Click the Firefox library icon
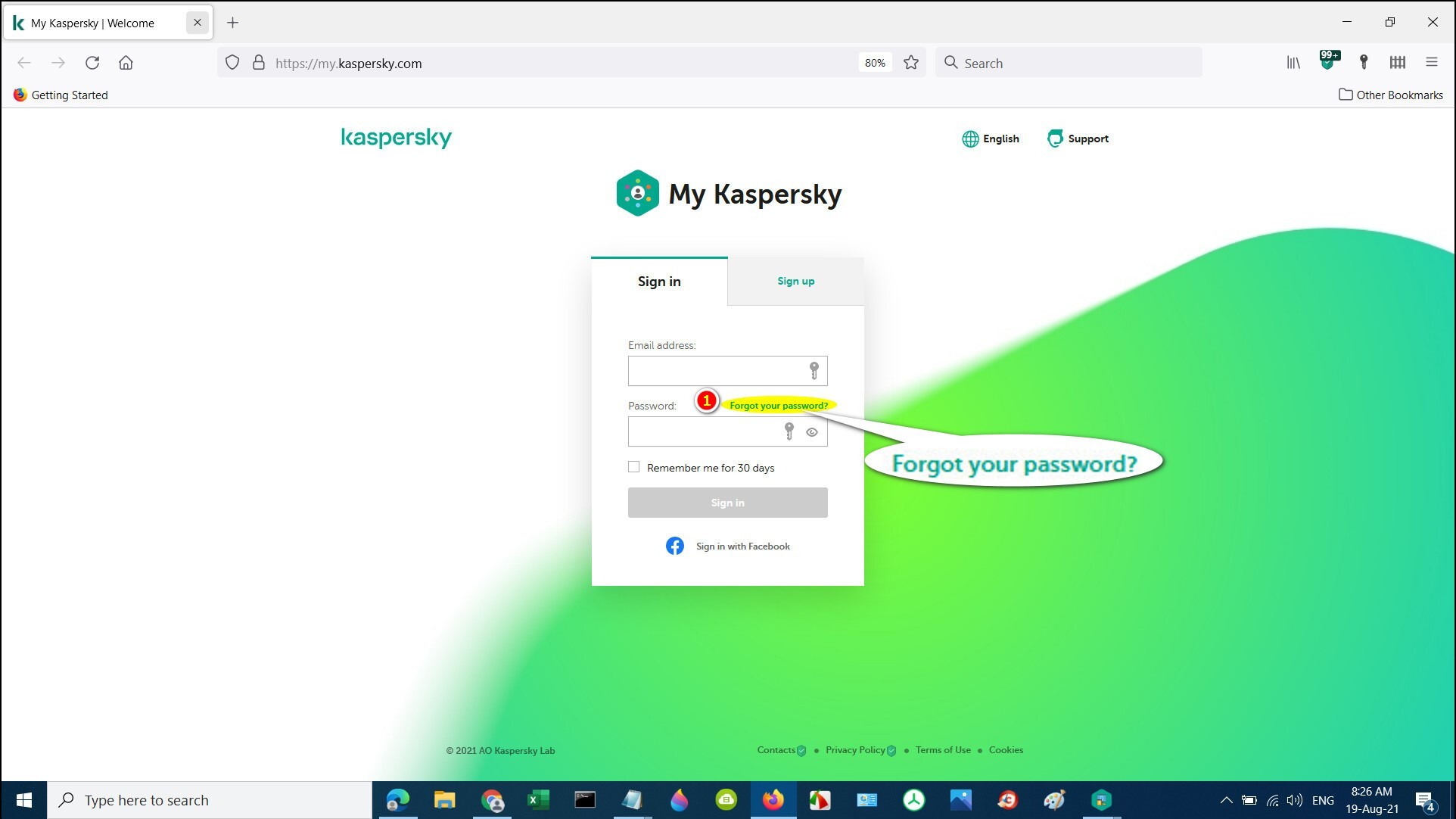Screen dimensions: 1456x819 [1293, 63]
